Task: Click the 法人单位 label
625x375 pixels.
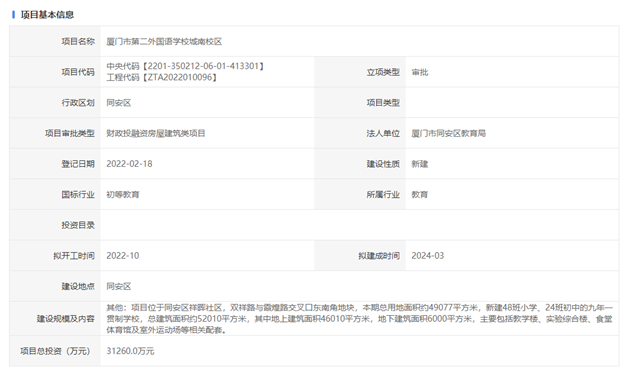Action: pos(383,134)
